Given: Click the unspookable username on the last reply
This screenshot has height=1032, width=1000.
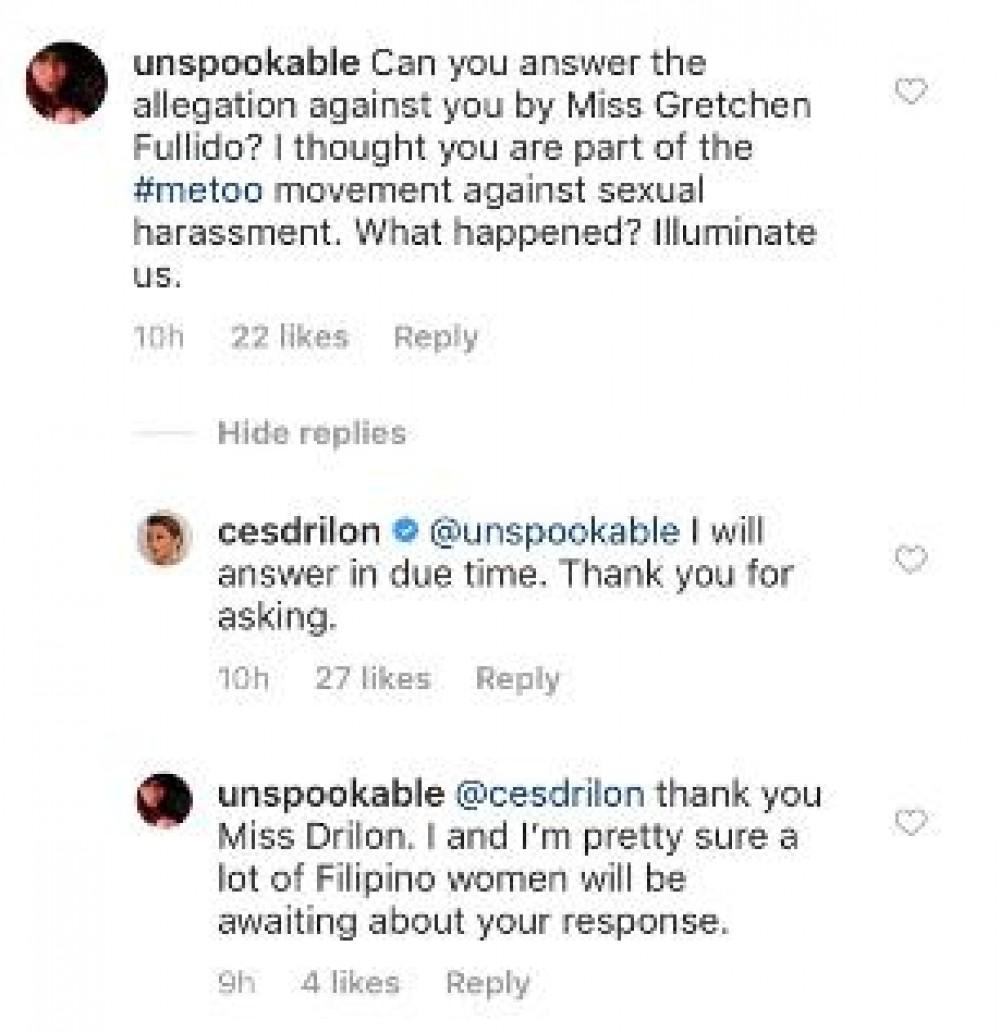Looking at the screenshot, I should tap(330, 795).
